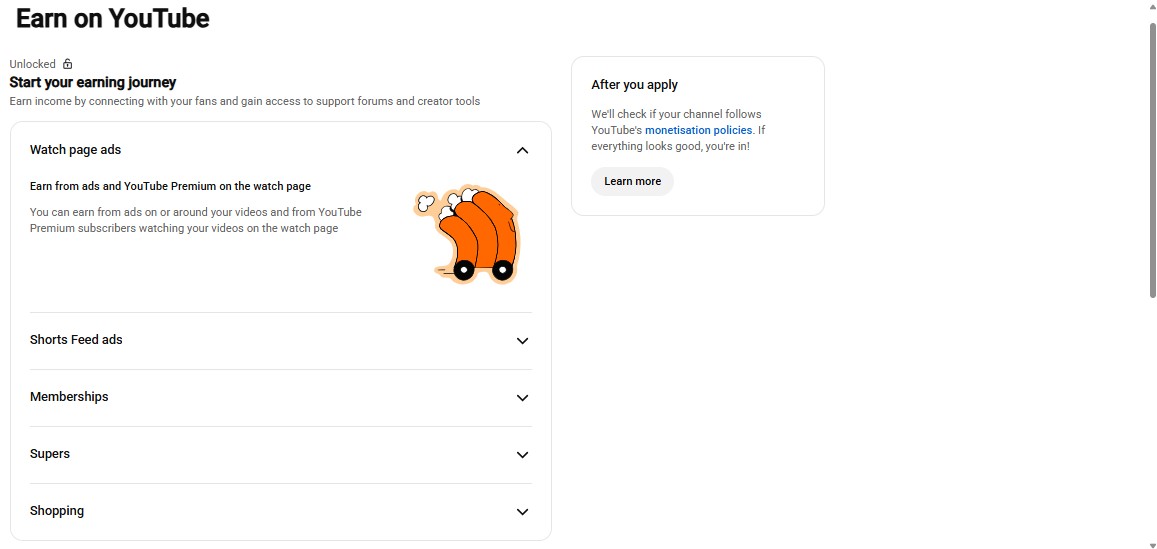Viewport: 1157px width, 549px height.
Task: Select the Watch page ads heading
Action: (75, 150)
